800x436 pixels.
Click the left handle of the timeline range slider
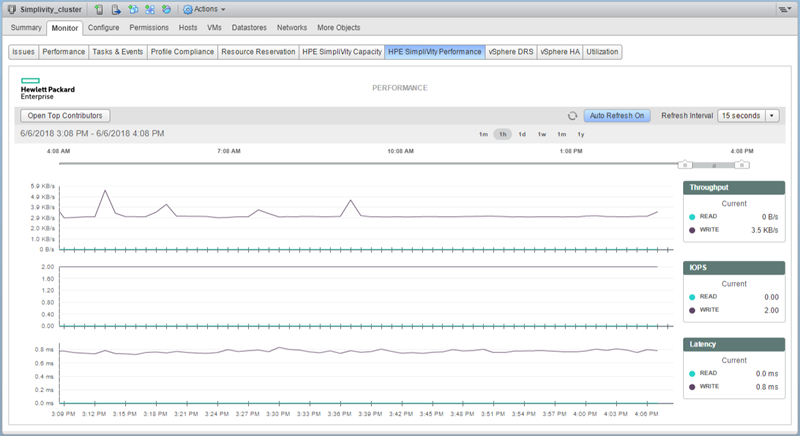685,164
